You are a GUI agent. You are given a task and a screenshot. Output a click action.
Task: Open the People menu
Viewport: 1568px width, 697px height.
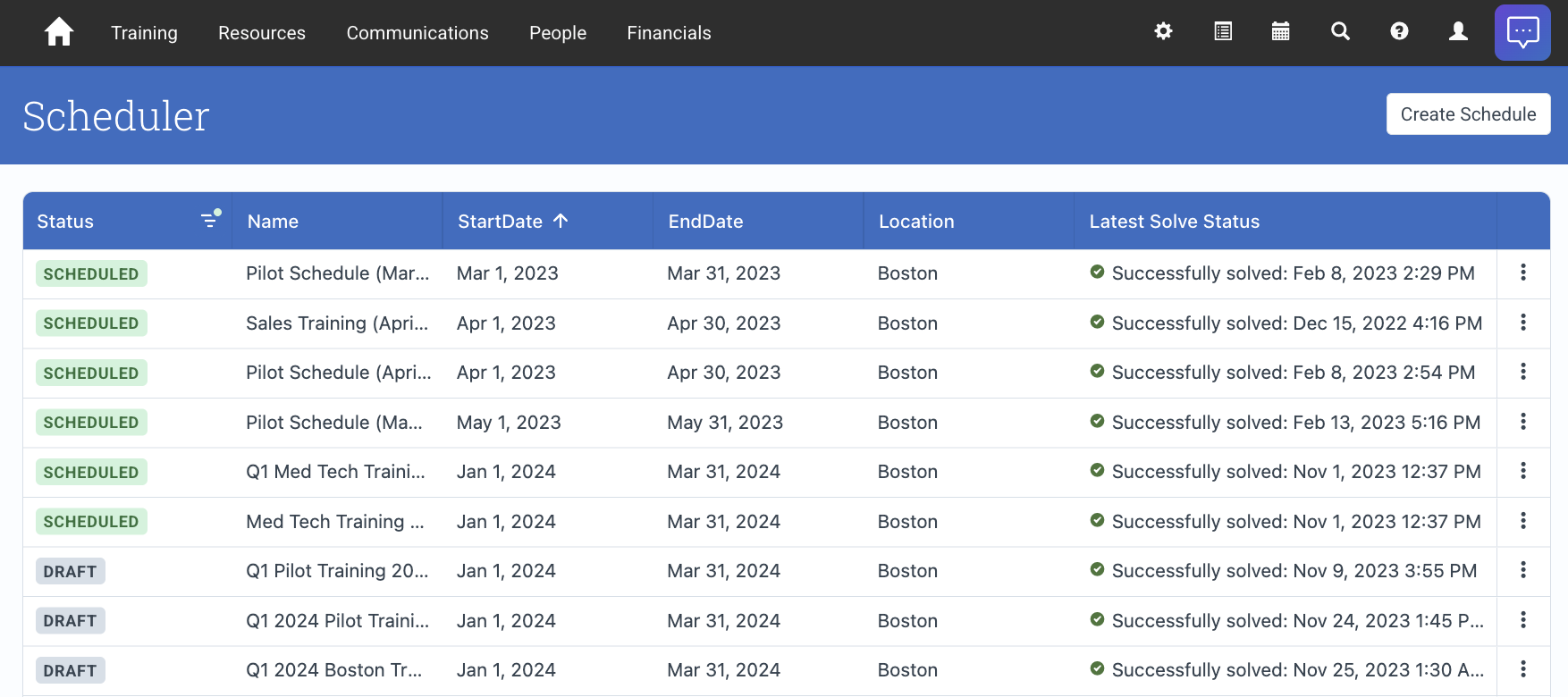click(558, 33)
